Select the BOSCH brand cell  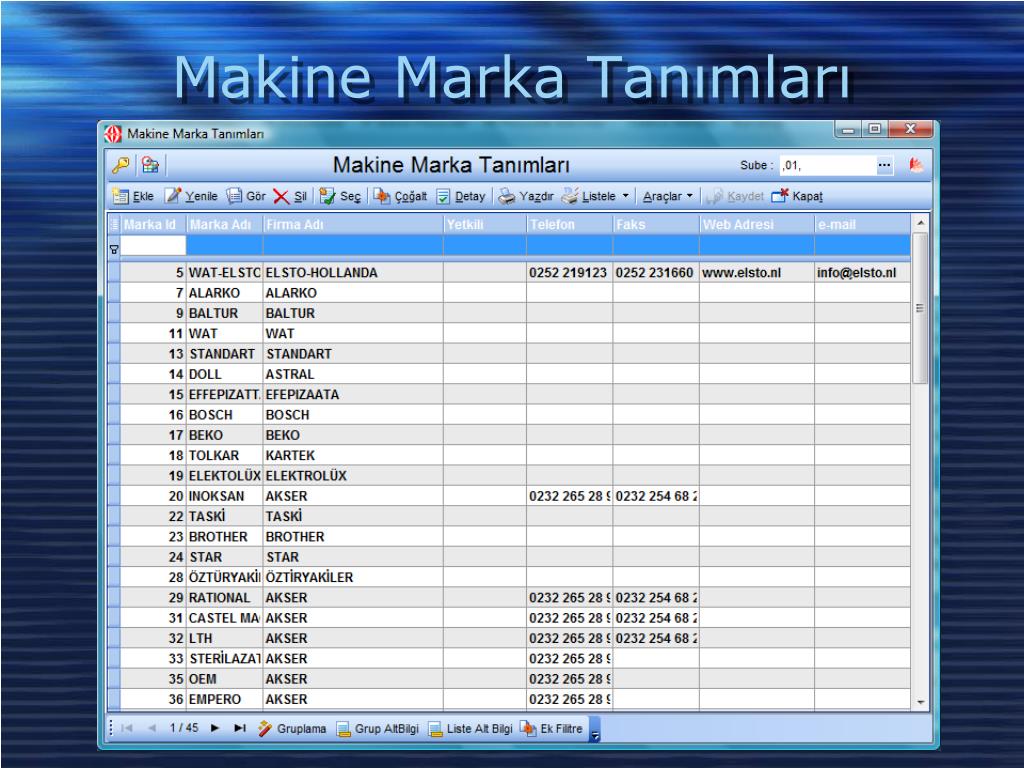click(225, 415)
